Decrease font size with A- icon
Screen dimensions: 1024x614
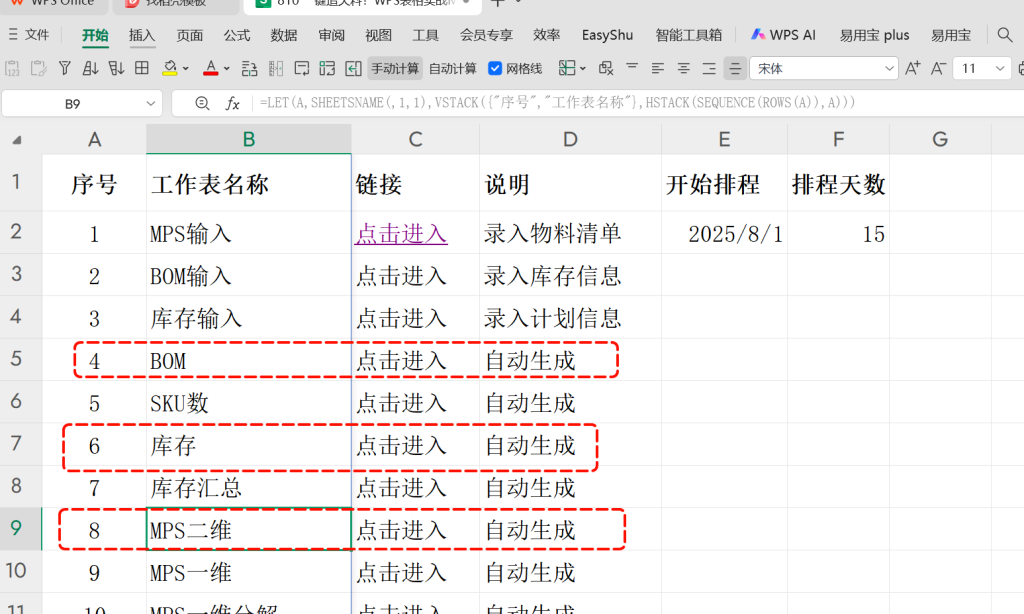pyautogui.click(x=938, y=68)
